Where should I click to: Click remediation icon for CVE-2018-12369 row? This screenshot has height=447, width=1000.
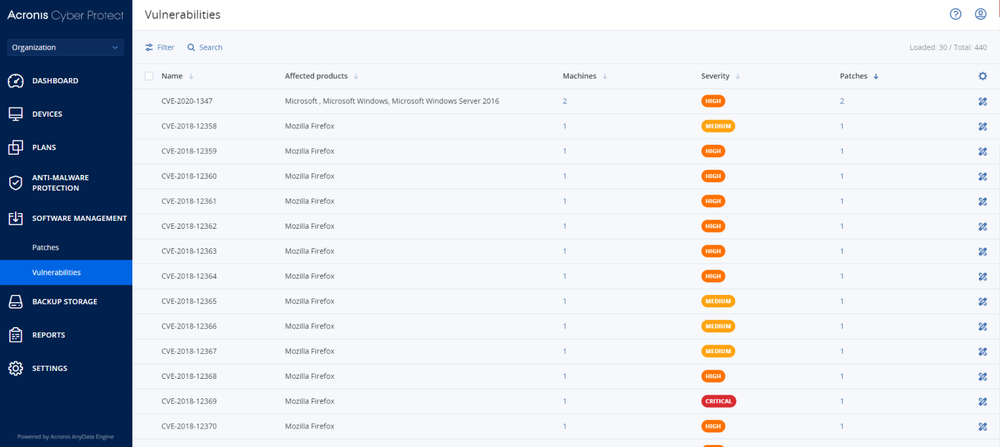pos(982,401)
